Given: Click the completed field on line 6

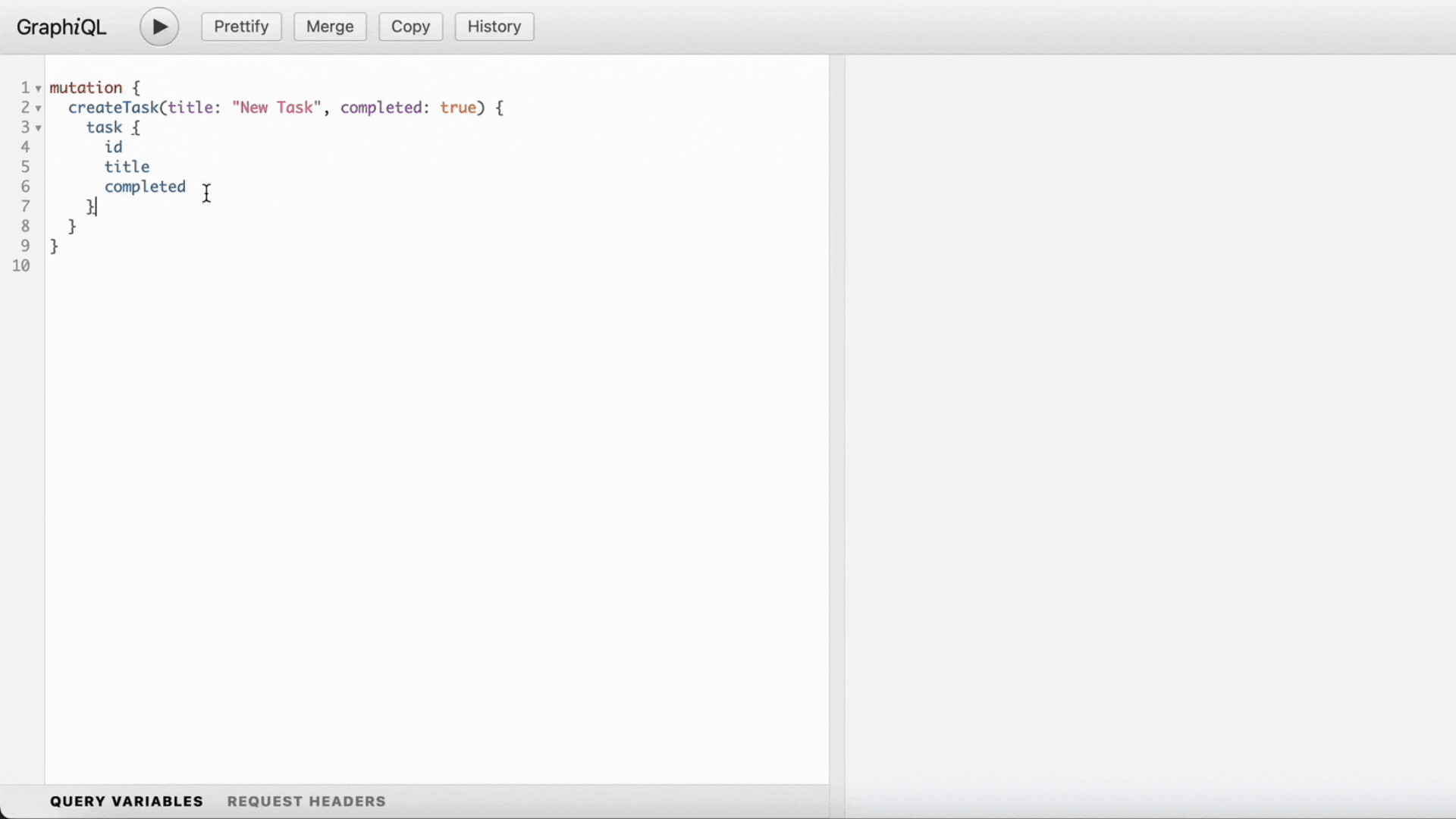Looking at the screenshot, I should click(145, 187).
